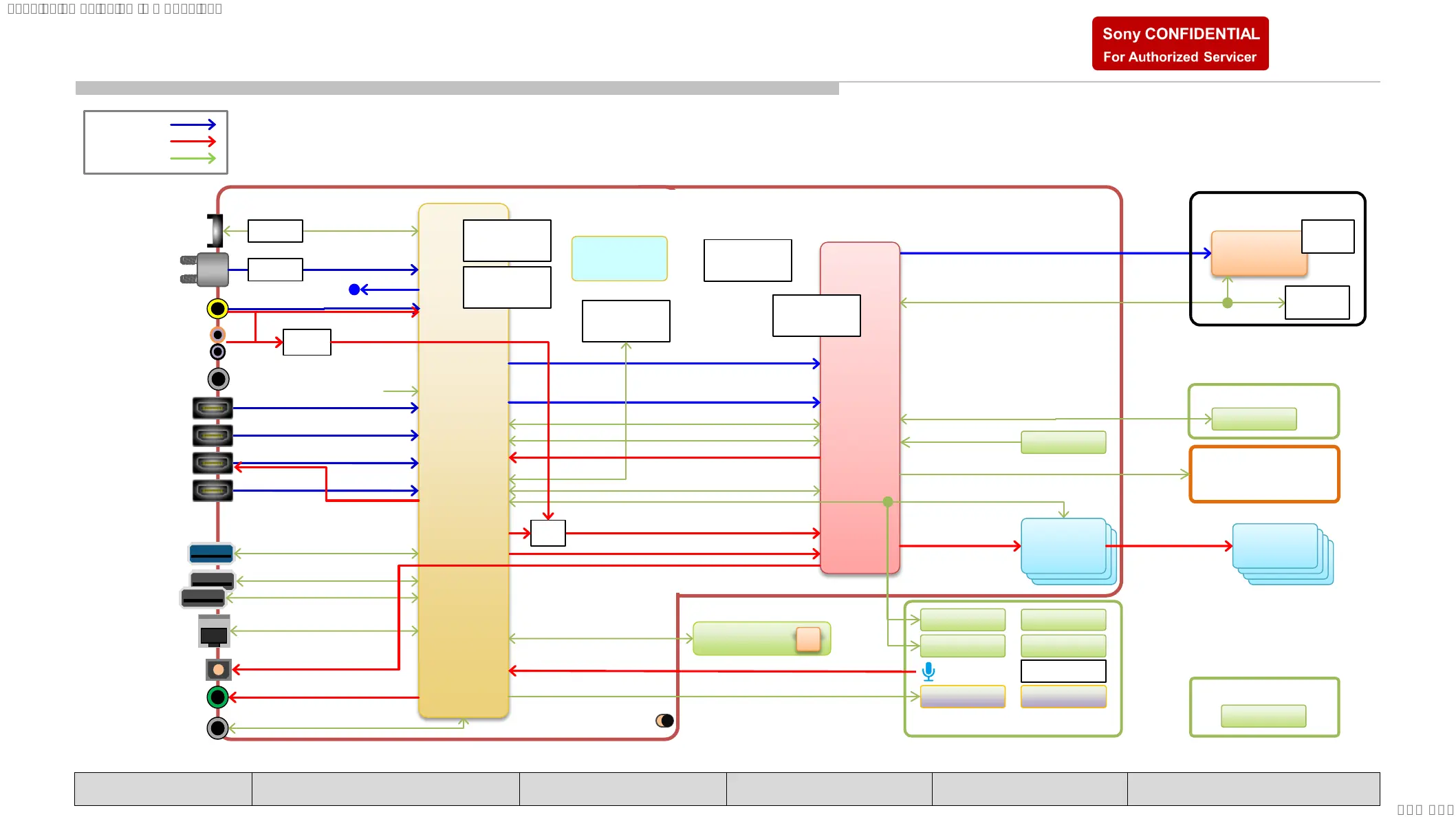Click the square optical audio output jack

tap(218, 670)
